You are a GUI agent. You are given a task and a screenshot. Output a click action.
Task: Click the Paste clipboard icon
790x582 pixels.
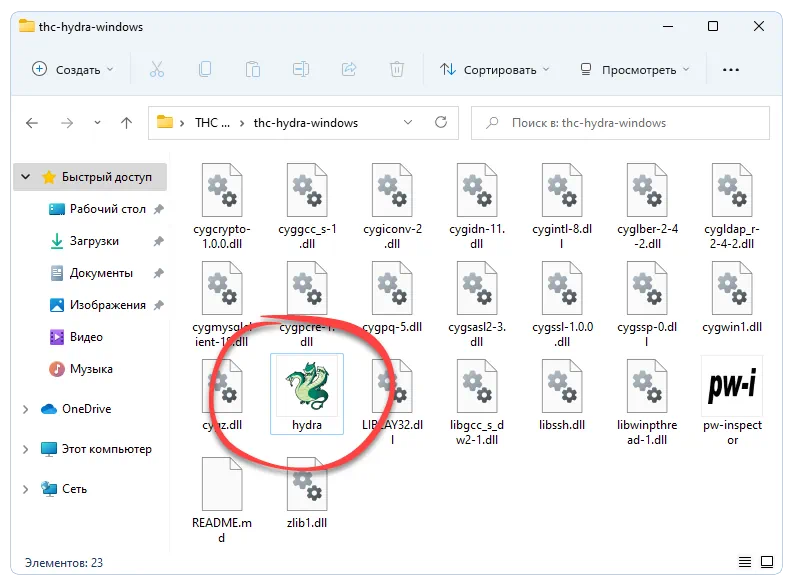tap(253, 69)
